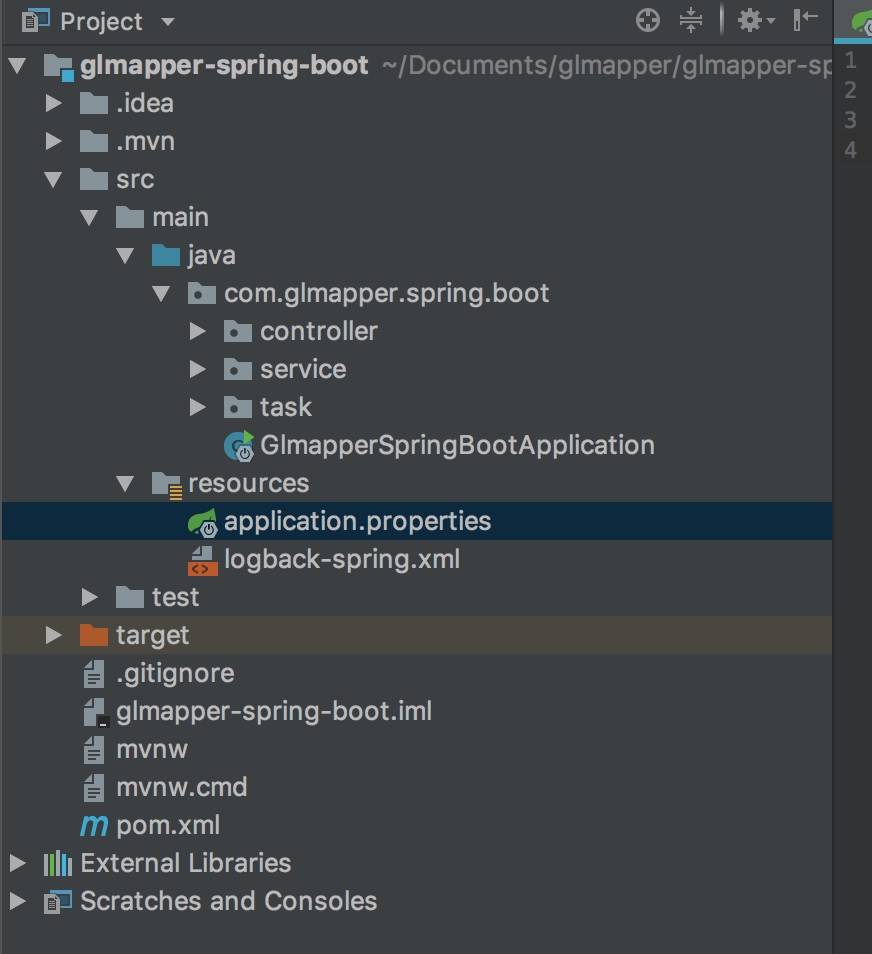The width and height of the screenshot is (872, 954).
Task: Select the Scroll from Source target icon
Action: click(648, 20)
